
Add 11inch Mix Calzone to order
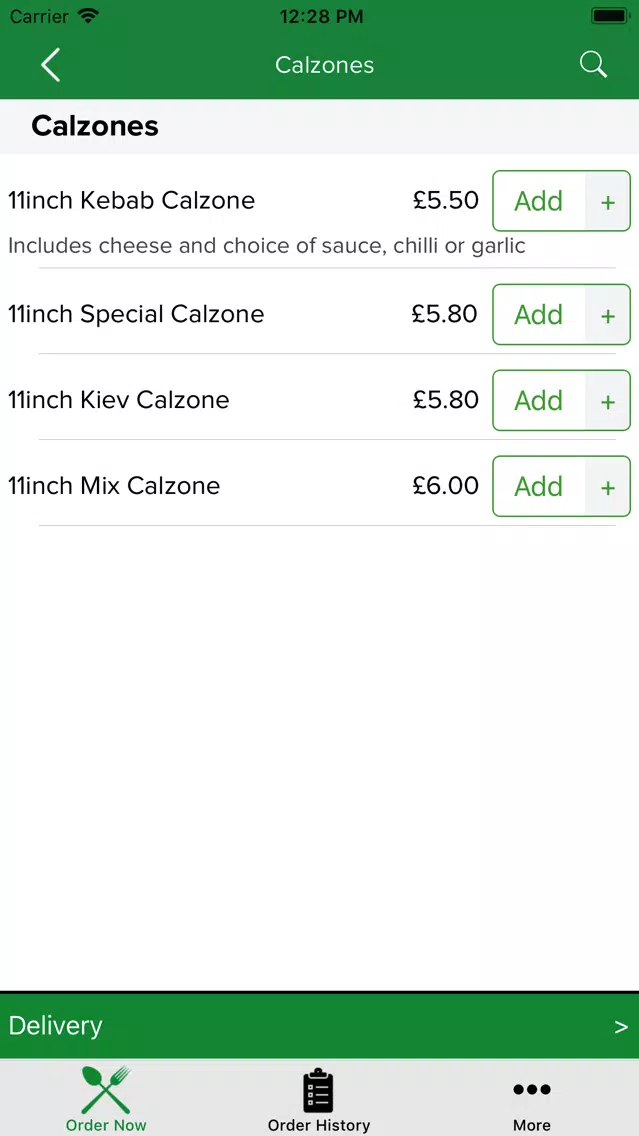click(539, 487)
